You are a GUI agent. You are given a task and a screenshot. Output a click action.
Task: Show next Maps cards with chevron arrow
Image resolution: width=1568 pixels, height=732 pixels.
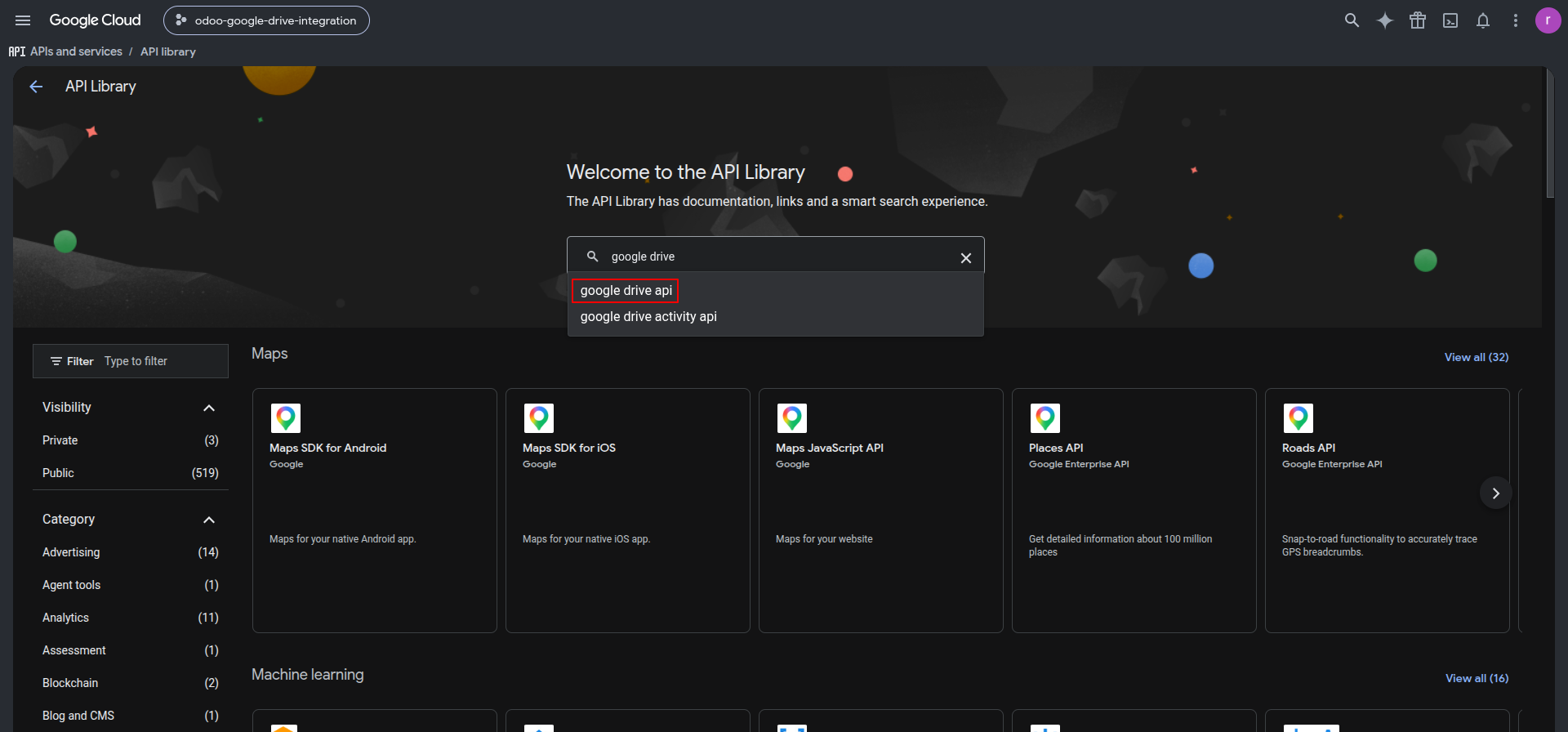[x=1495, y=493]
